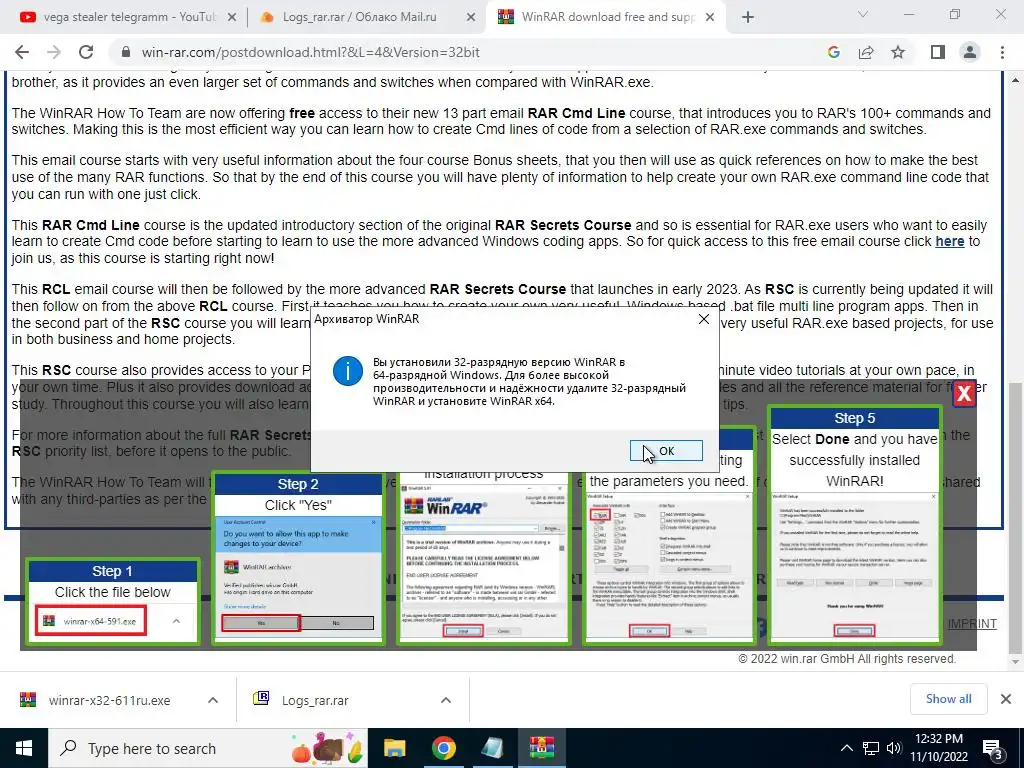The height and width of the screenshot is (768, 1024).
Task: Open downloaded winrar-x32-611ru.exe file
Action: (109, 701)
